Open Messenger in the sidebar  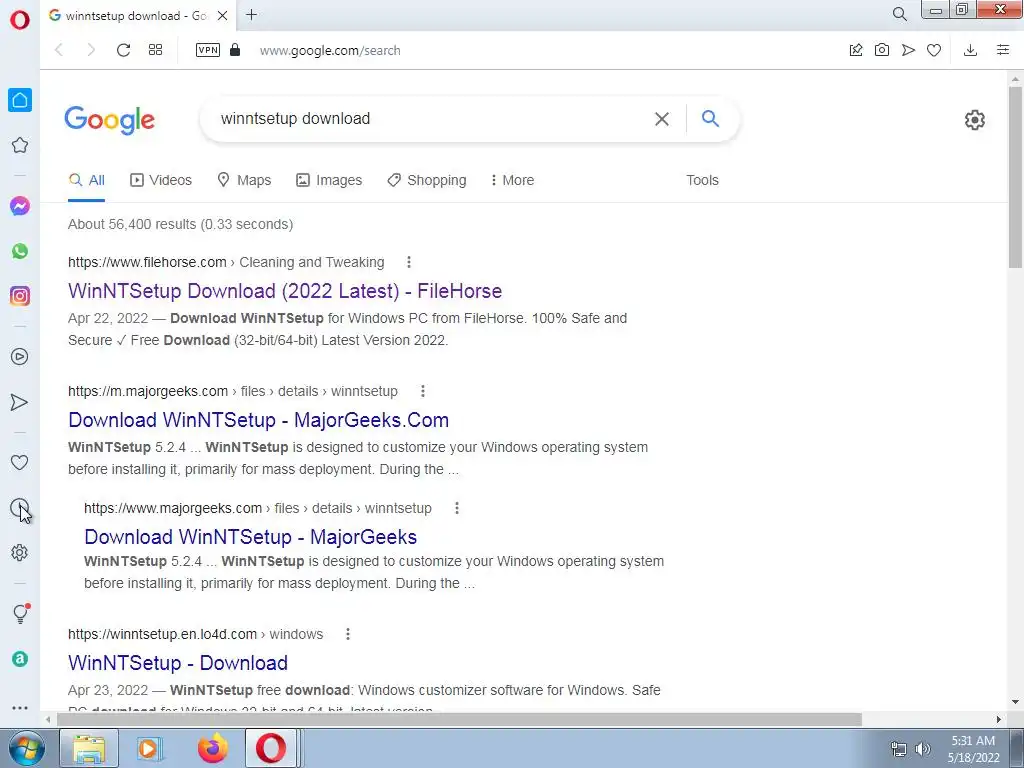[20, 206]
